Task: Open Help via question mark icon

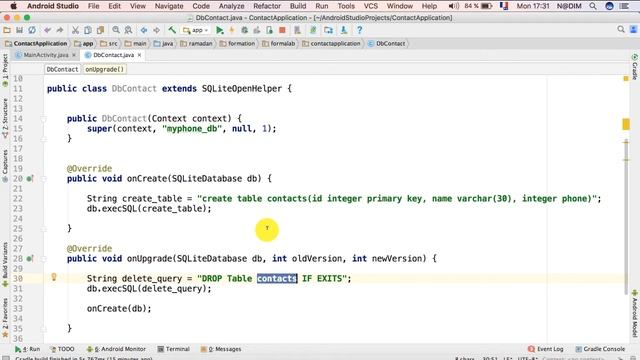Action: coord(359,30)
